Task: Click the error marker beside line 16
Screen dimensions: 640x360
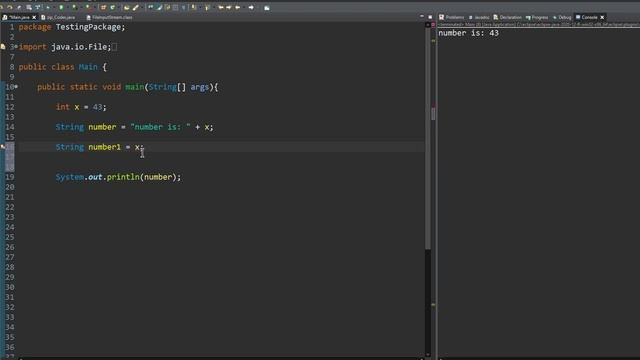Action: 3,147
